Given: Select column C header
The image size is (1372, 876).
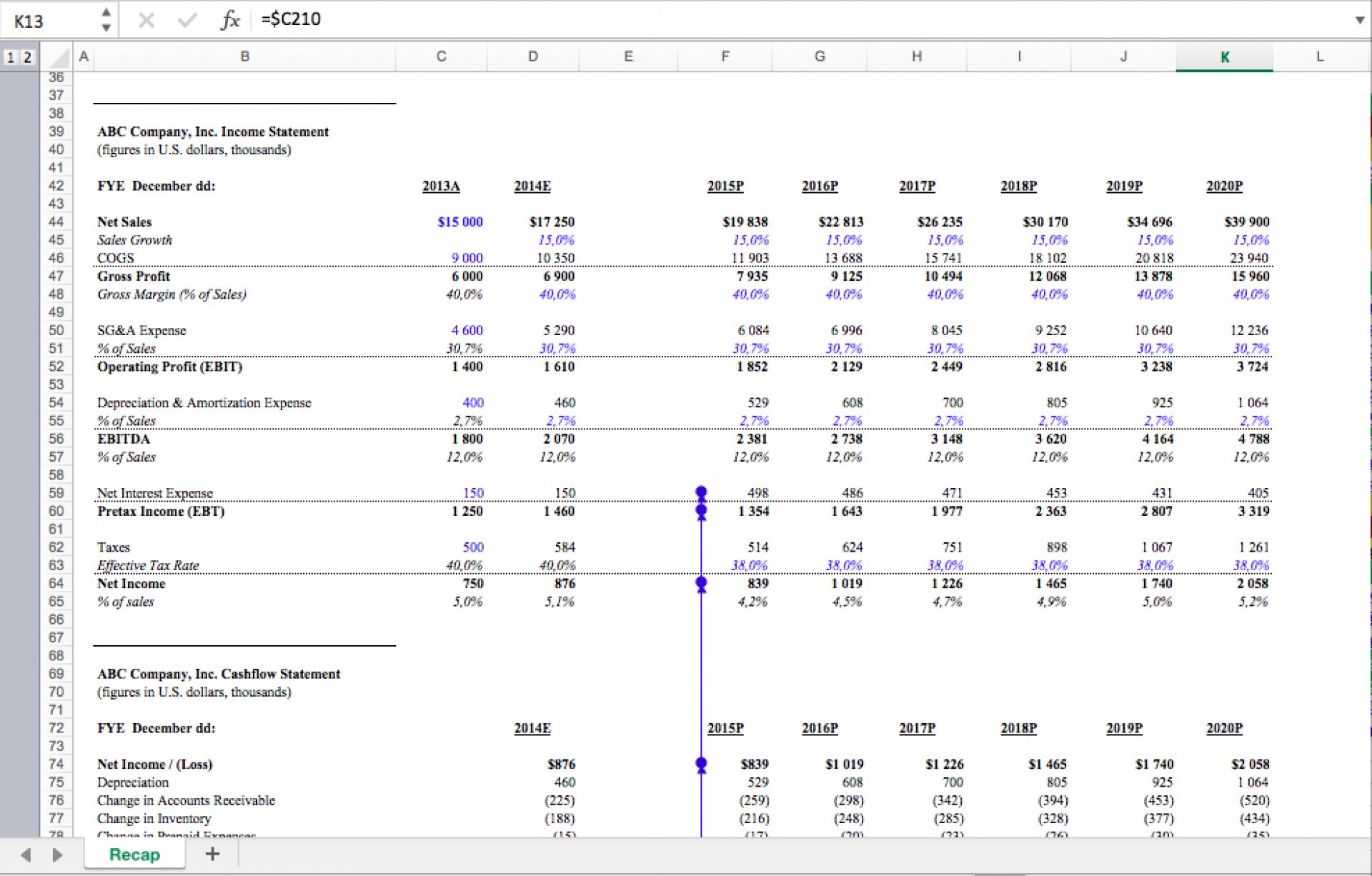Looking at the screenshot, I should pyautogui.click(x=441, y=56).
